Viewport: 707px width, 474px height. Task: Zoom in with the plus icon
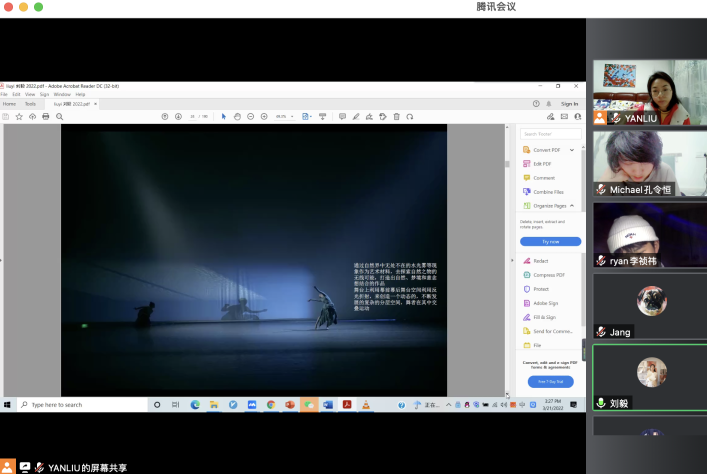[264, 116]
